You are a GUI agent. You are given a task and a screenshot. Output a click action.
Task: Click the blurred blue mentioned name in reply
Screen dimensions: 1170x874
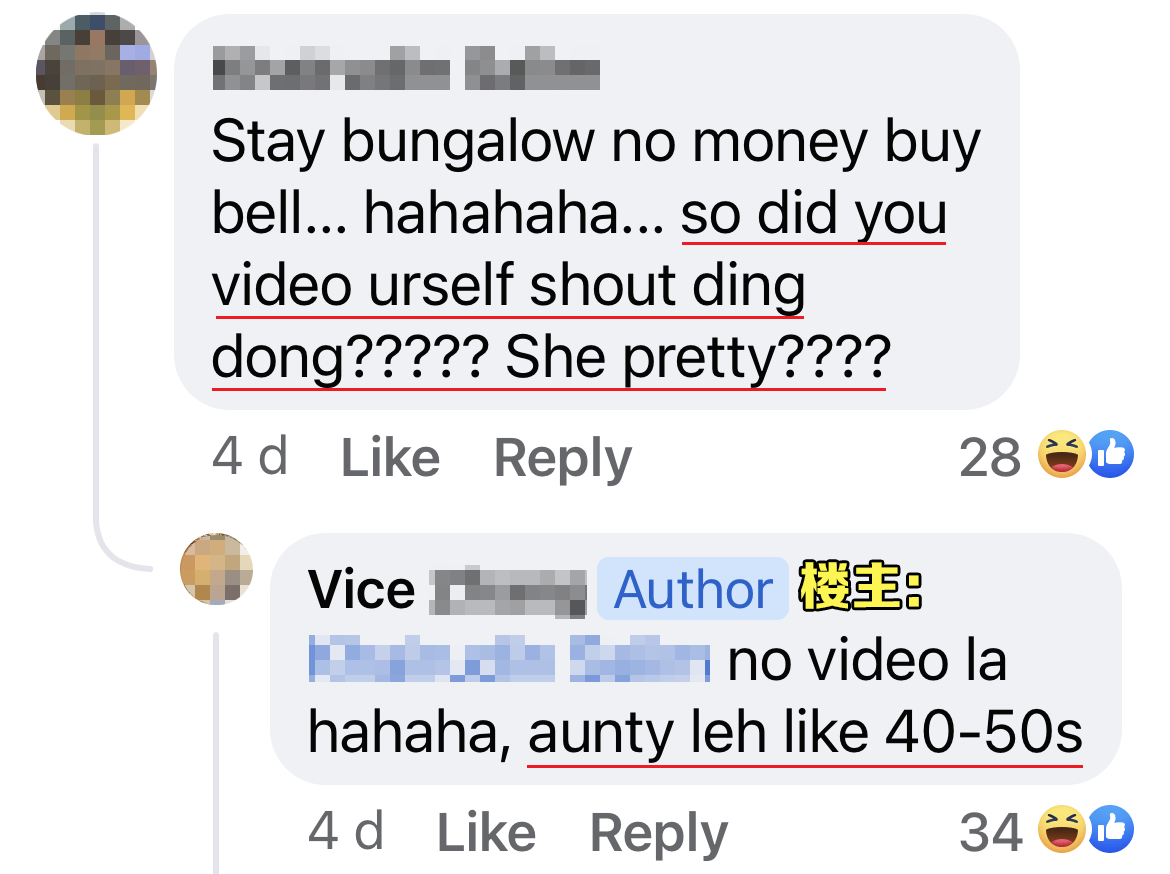point(509,659)
